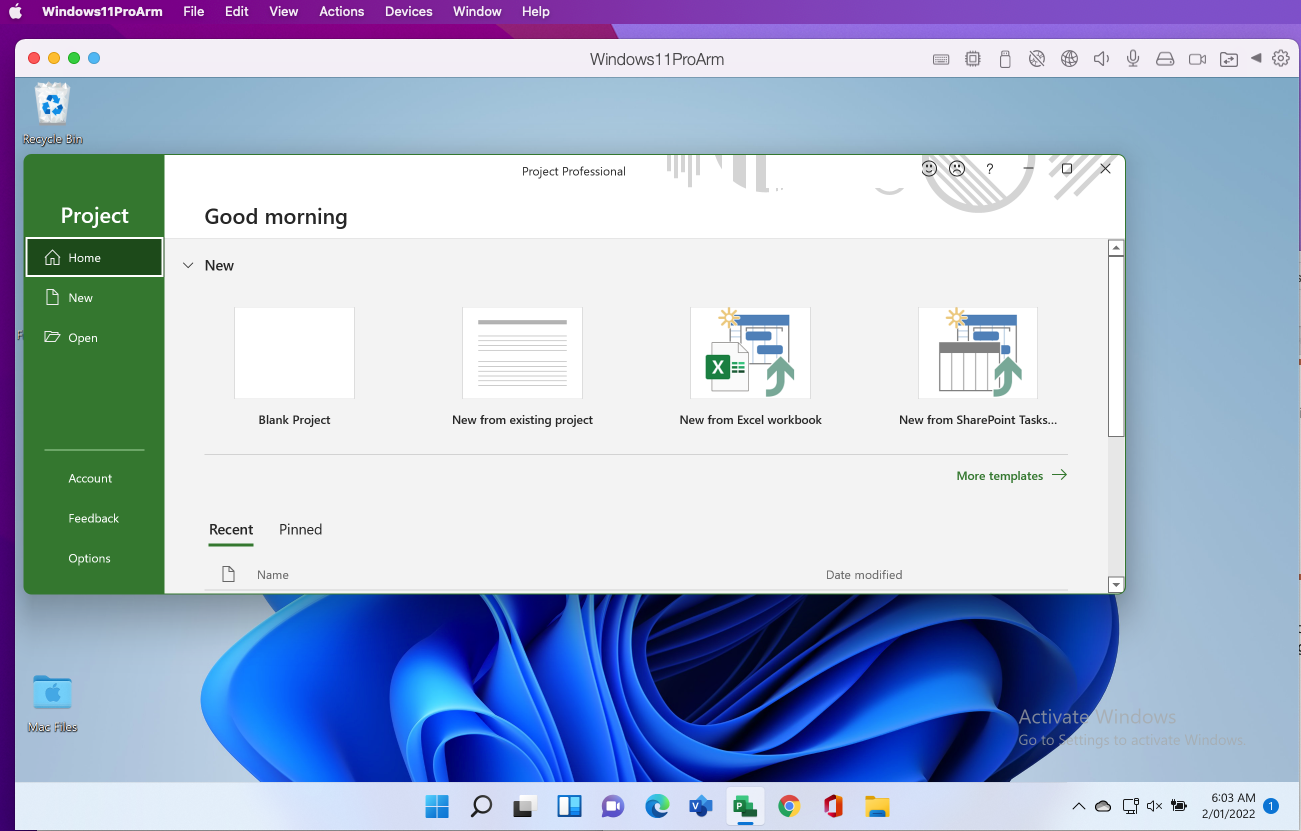Open the Devices menu in Parallels
The width and height of the screenshot is (1301, 831).
(409, 11)
